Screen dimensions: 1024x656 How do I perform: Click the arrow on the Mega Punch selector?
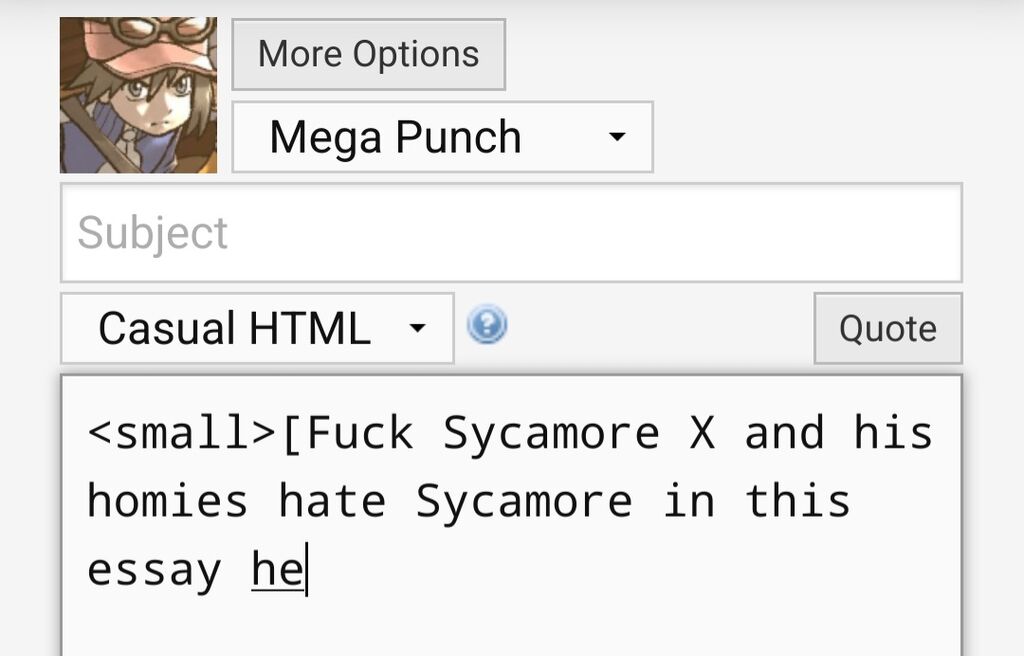coord(616,137)
